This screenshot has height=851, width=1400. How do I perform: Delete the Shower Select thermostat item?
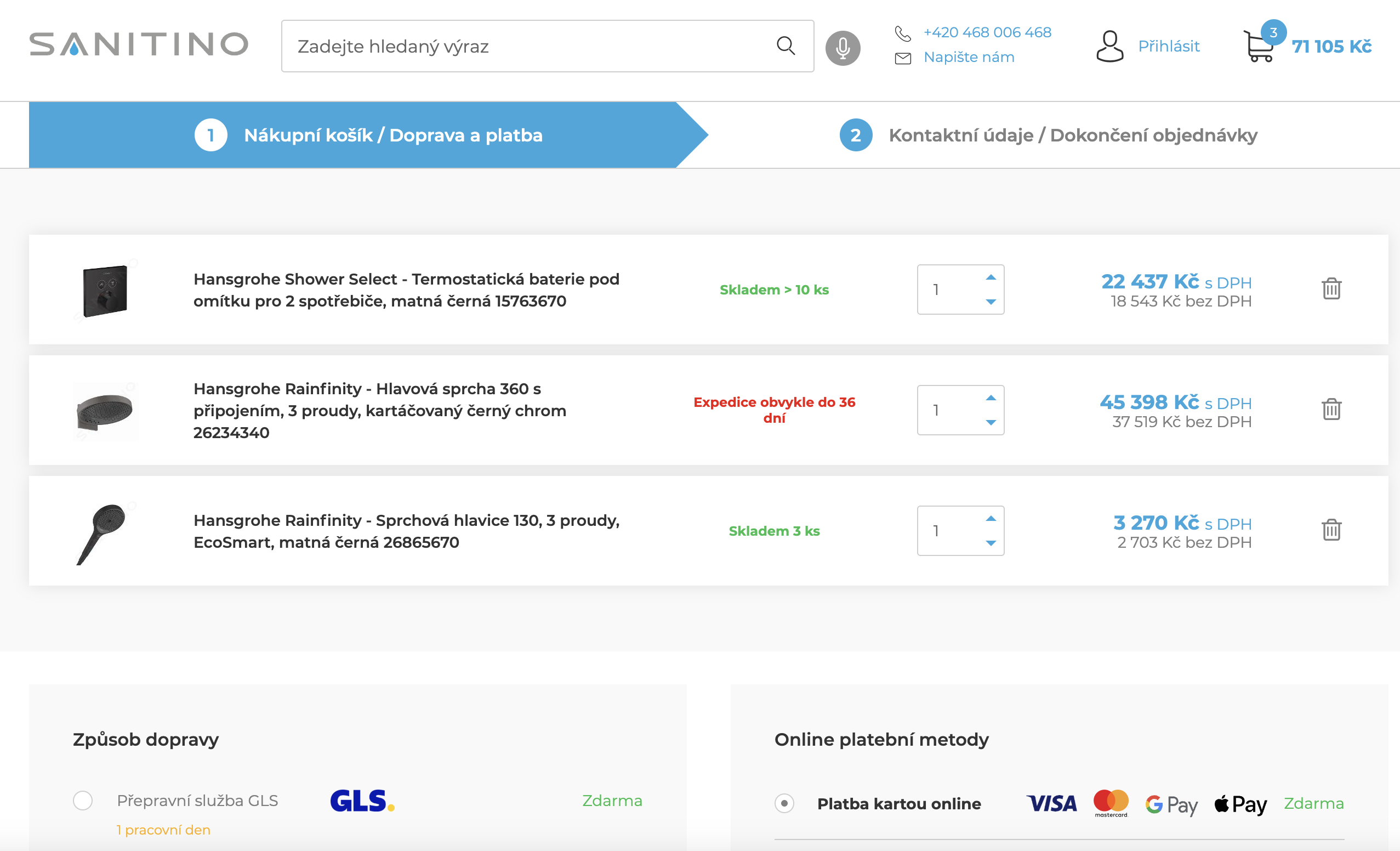tap(1331, 289)
